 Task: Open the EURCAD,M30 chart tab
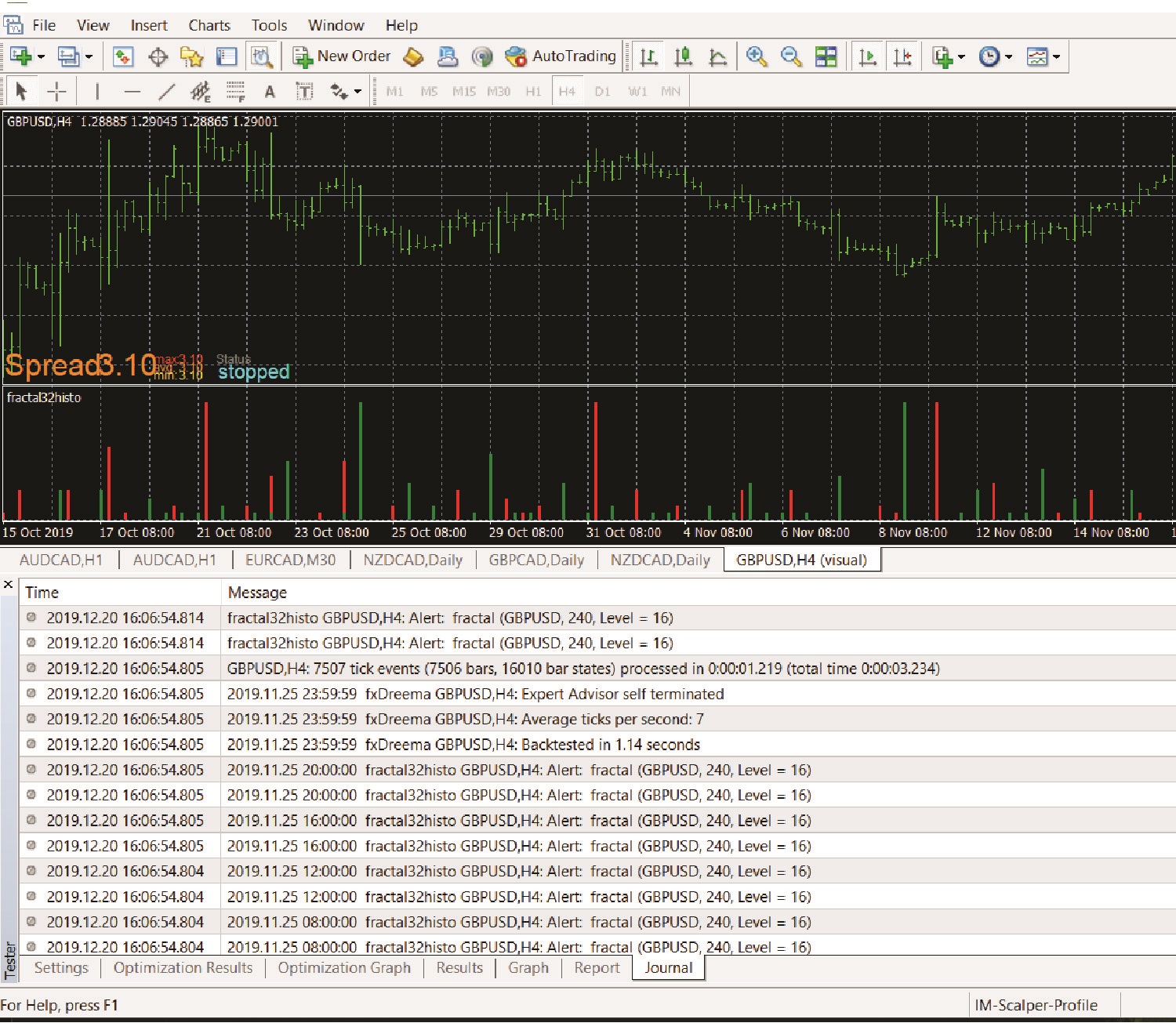[x=290, y=560]
